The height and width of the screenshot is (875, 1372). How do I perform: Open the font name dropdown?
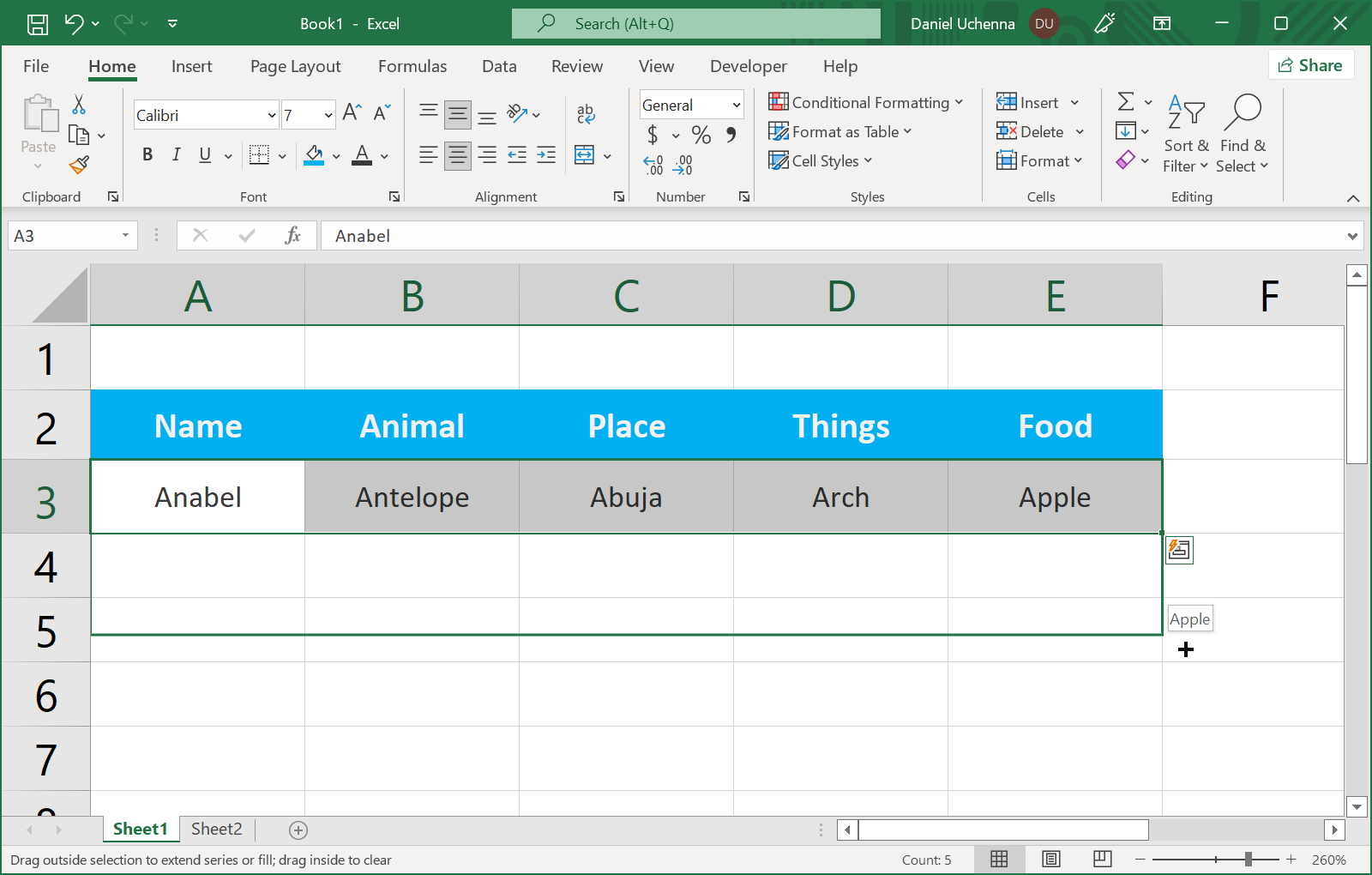tap(272, 115)
